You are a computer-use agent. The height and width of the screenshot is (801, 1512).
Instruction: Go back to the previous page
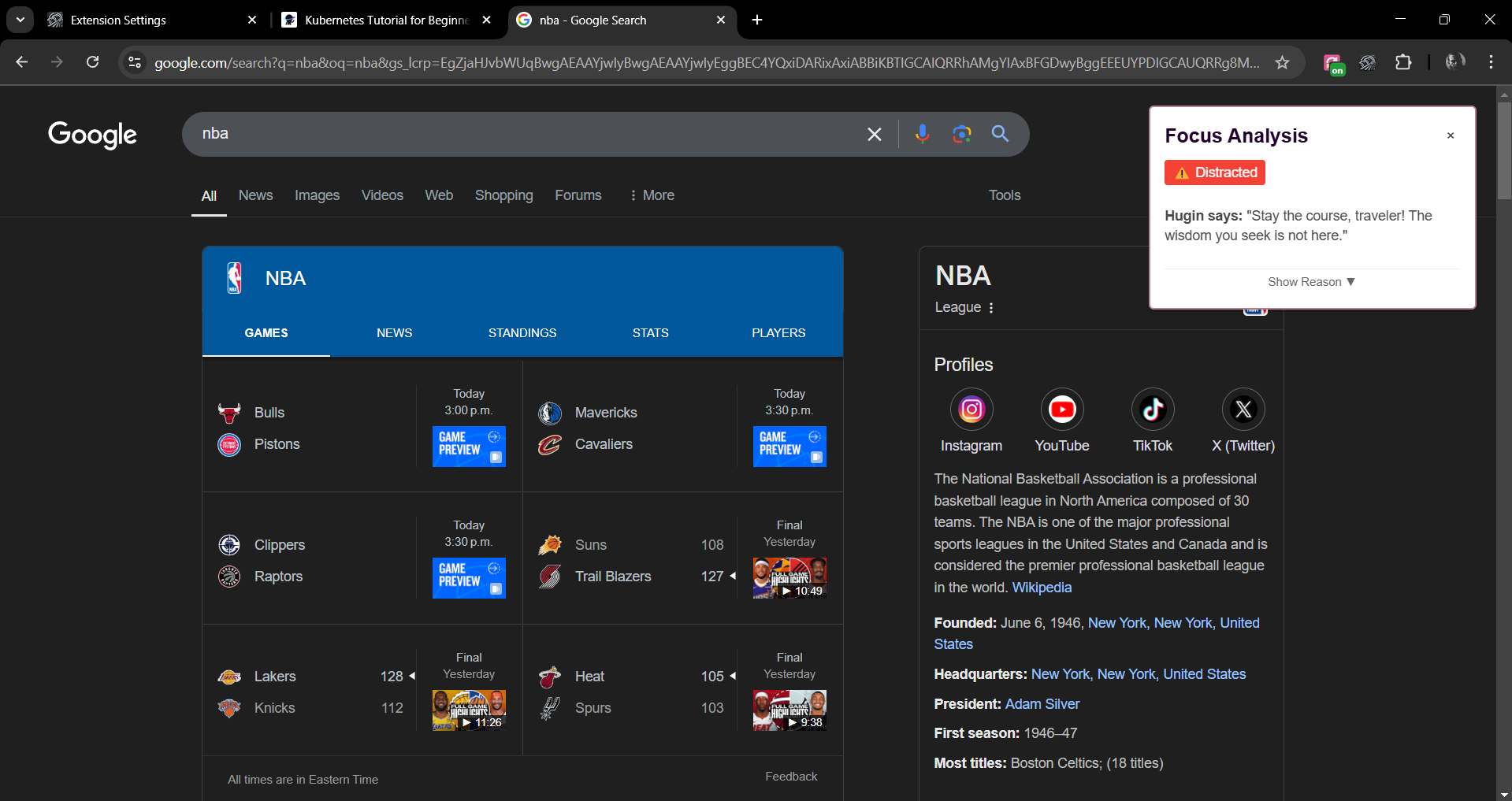click(21, 62)
